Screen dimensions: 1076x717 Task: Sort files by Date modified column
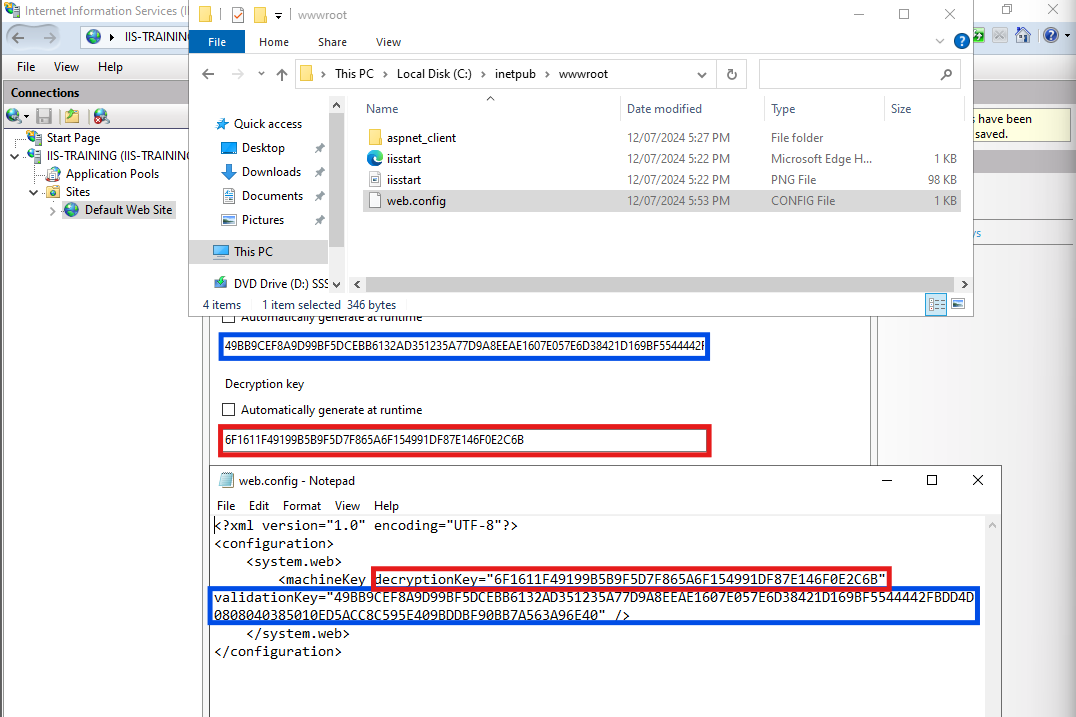pyautogui.click(x=664, y=109)
